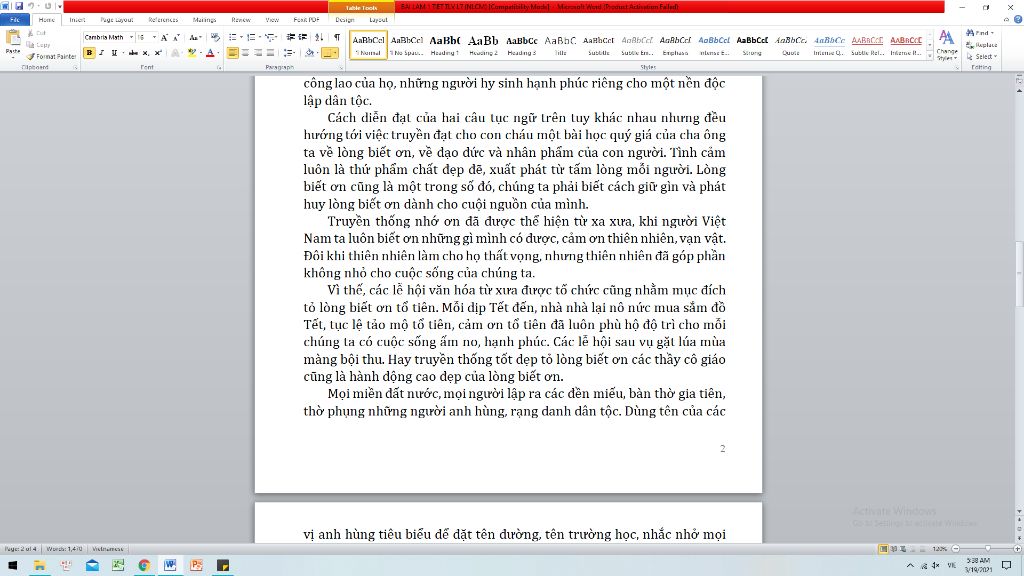Switch to the References tab
The image size is (1024, 576).
[163, 20]
